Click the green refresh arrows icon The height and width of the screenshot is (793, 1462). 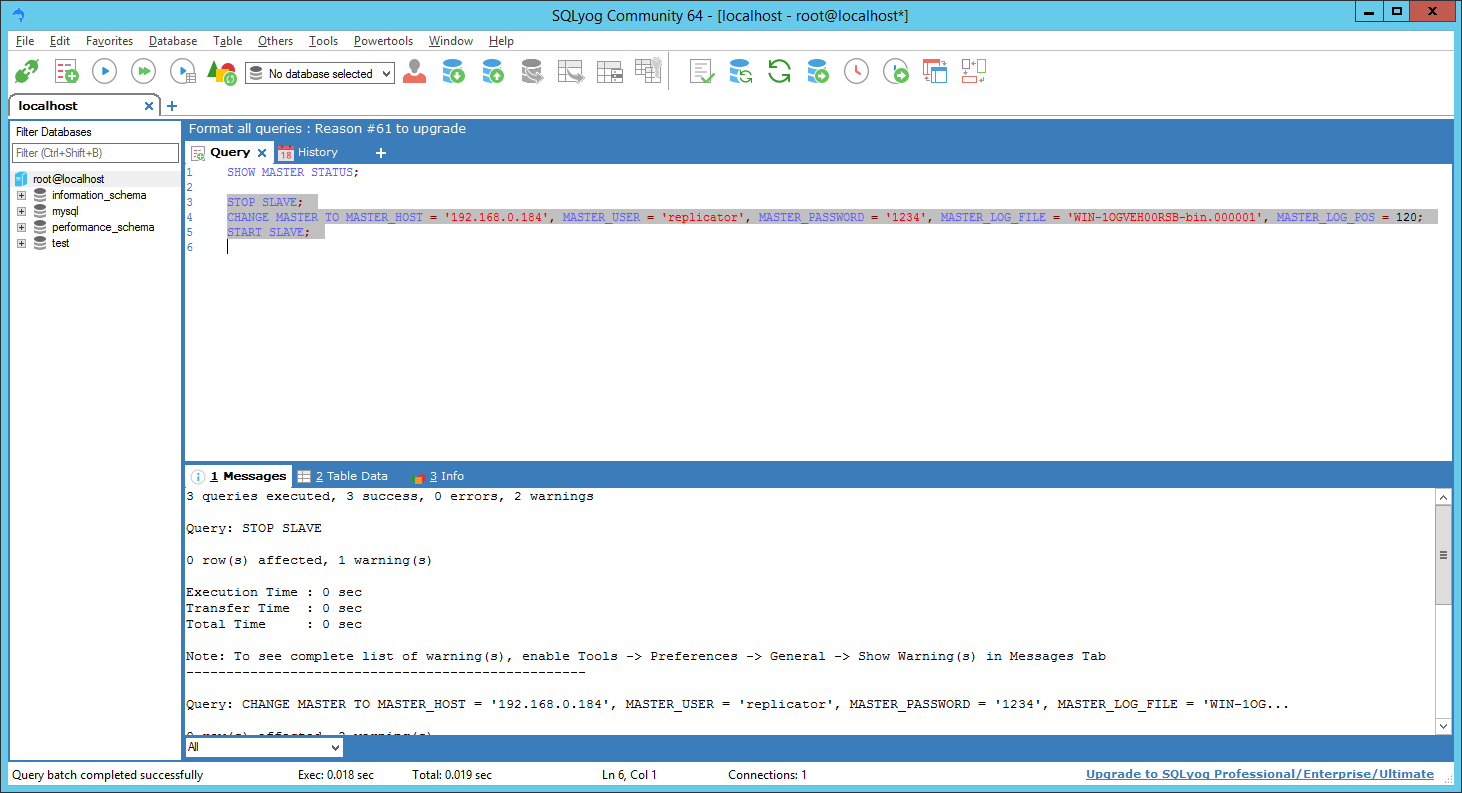780,72
